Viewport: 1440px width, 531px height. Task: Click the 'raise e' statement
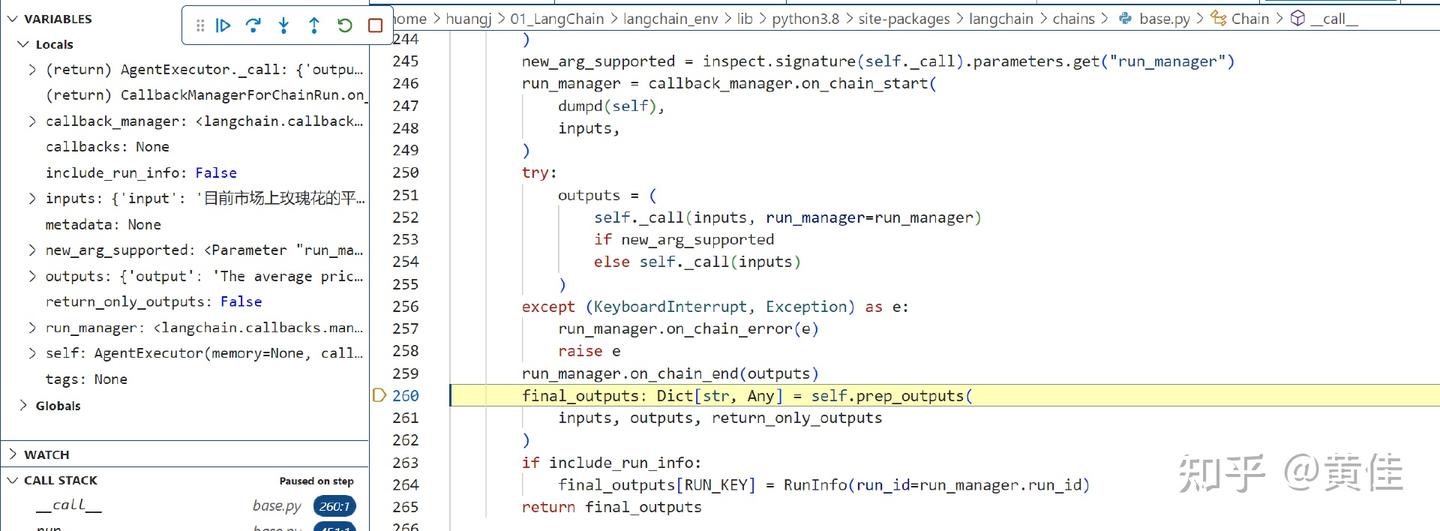[589, 351]
